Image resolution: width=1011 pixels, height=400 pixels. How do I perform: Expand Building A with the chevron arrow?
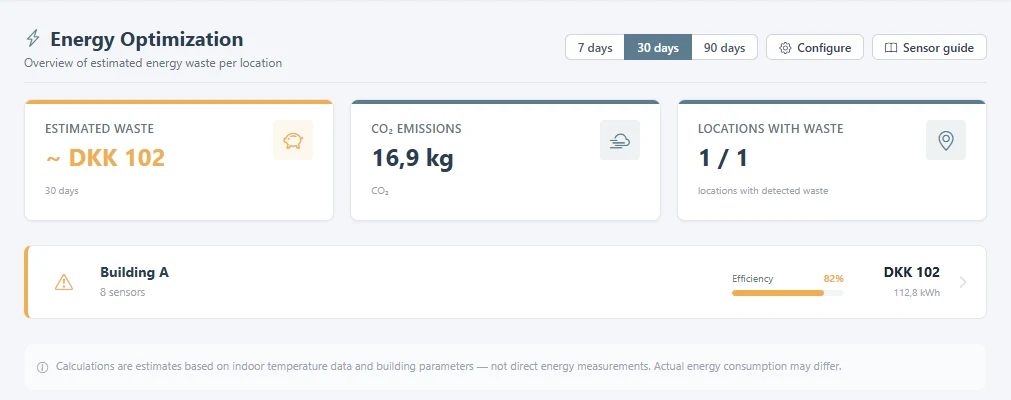tap(963, 282)
